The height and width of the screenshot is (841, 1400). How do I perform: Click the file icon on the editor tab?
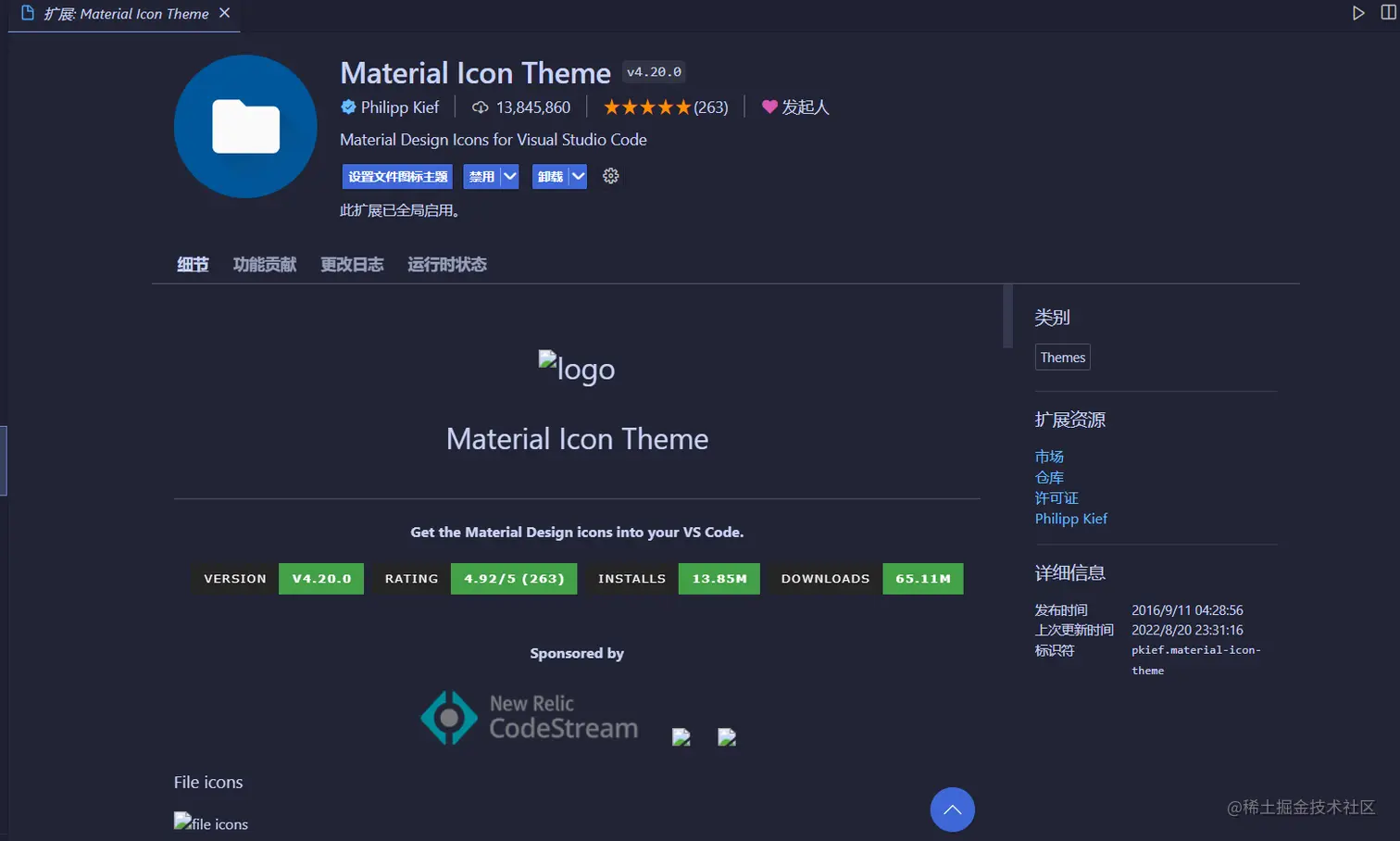coord(28,13)
